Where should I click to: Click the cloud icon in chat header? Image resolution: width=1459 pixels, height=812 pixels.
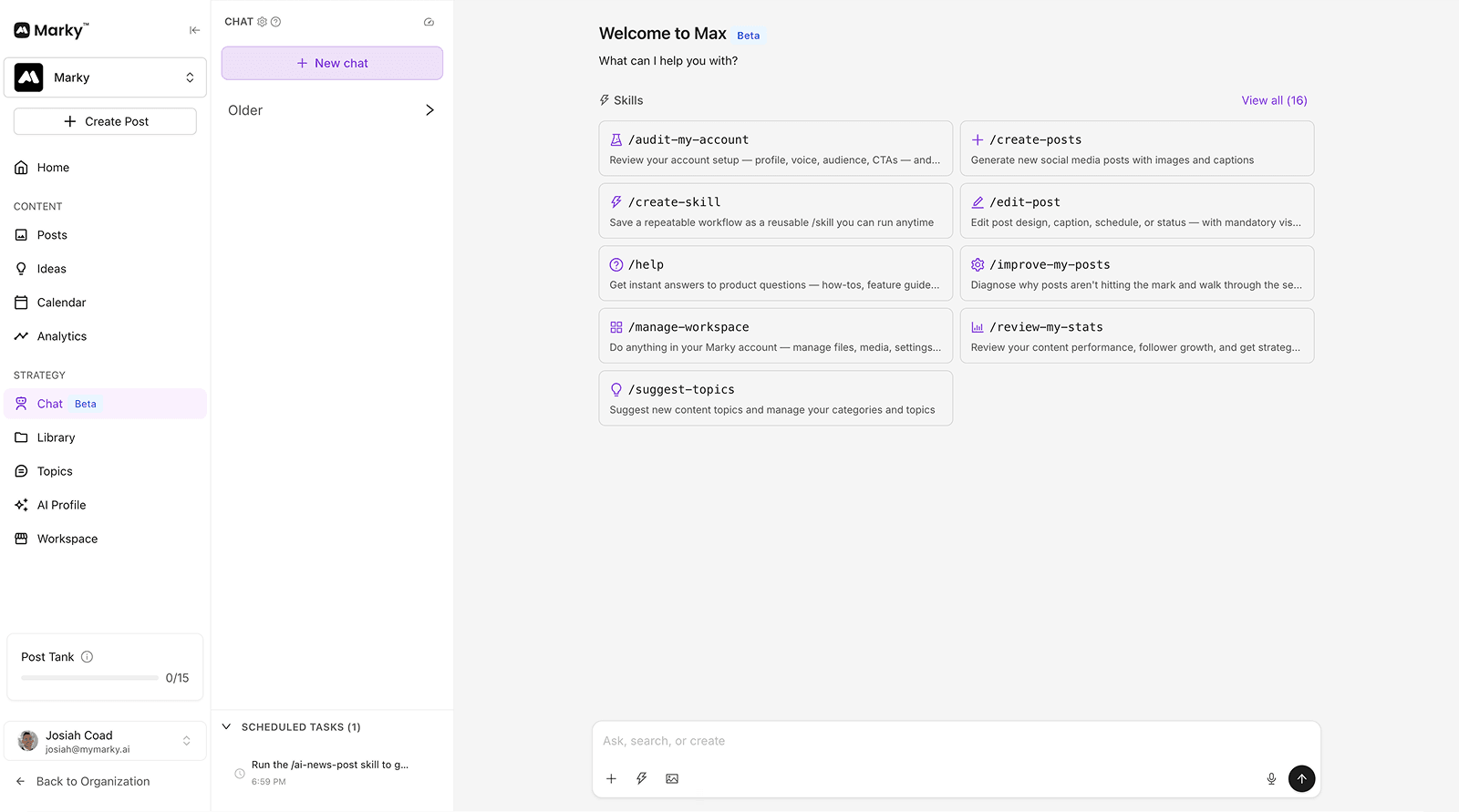click(429, 22)
